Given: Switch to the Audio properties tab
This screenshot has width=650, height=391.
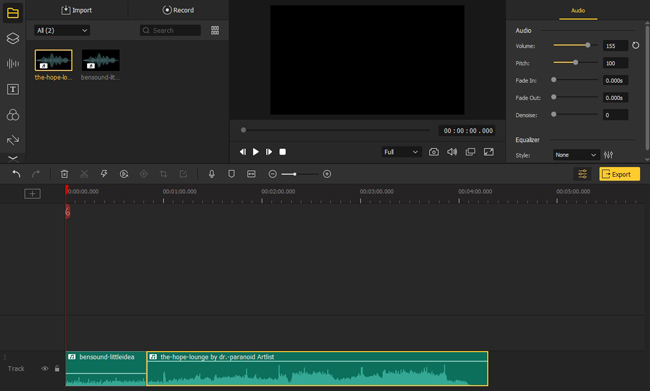Looking at the screenshot, I should tap(578, 10).
